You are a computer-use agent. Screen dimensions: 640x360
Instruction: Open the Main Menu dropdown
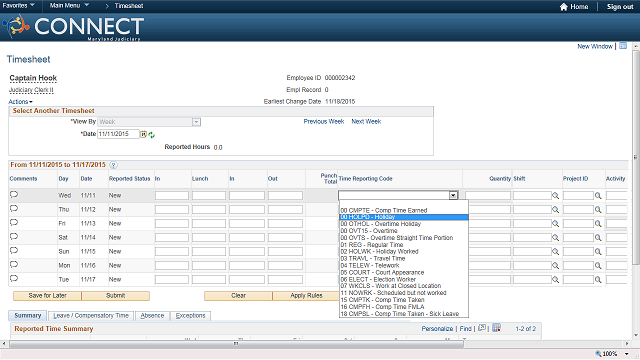tap(69, 6)
